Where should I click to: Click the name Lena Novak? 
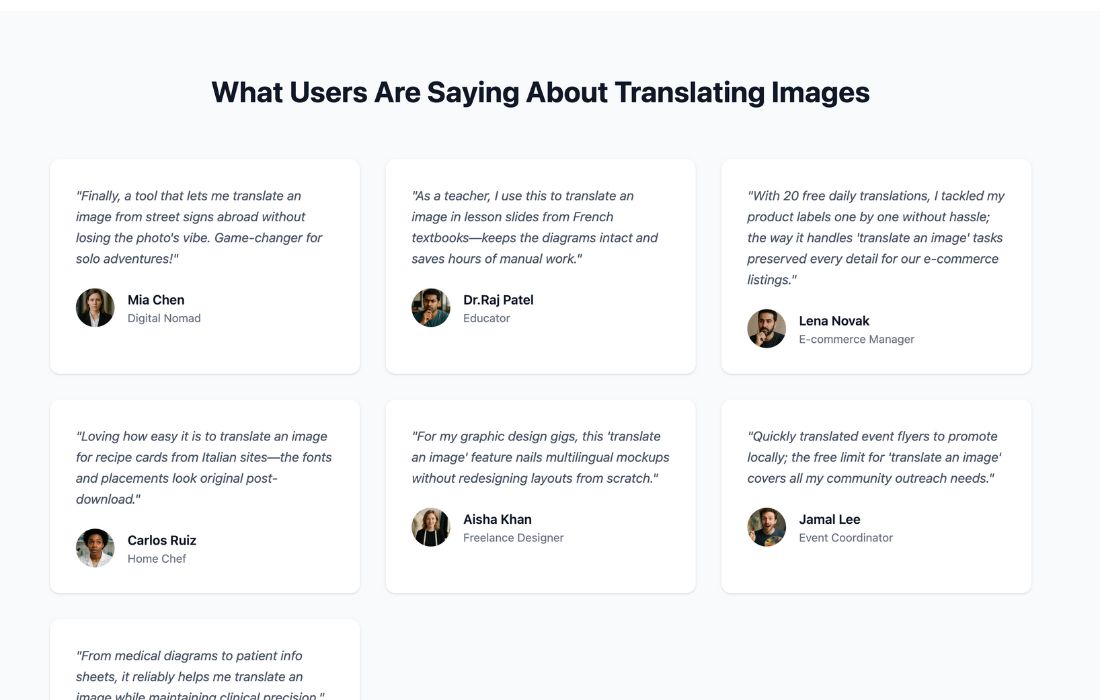[x=834, y=321]
